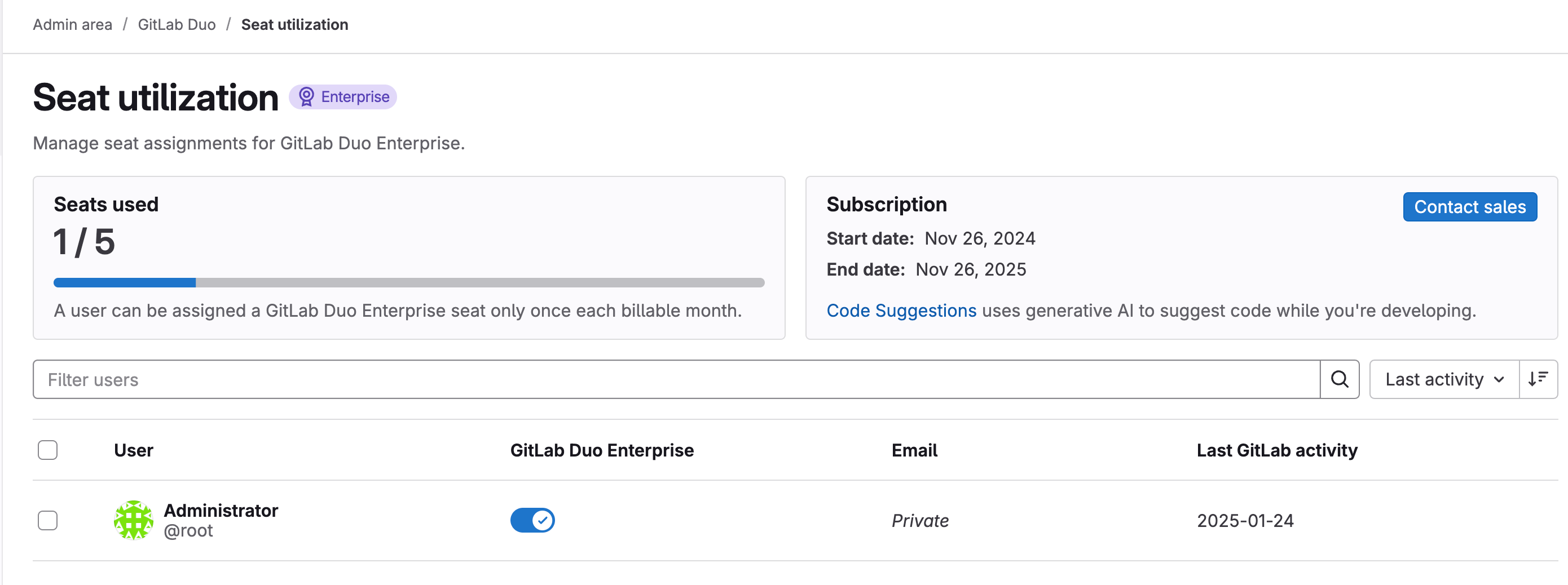Open the Code Suggestions link
1568x585 pixels.
click(901, 311)
